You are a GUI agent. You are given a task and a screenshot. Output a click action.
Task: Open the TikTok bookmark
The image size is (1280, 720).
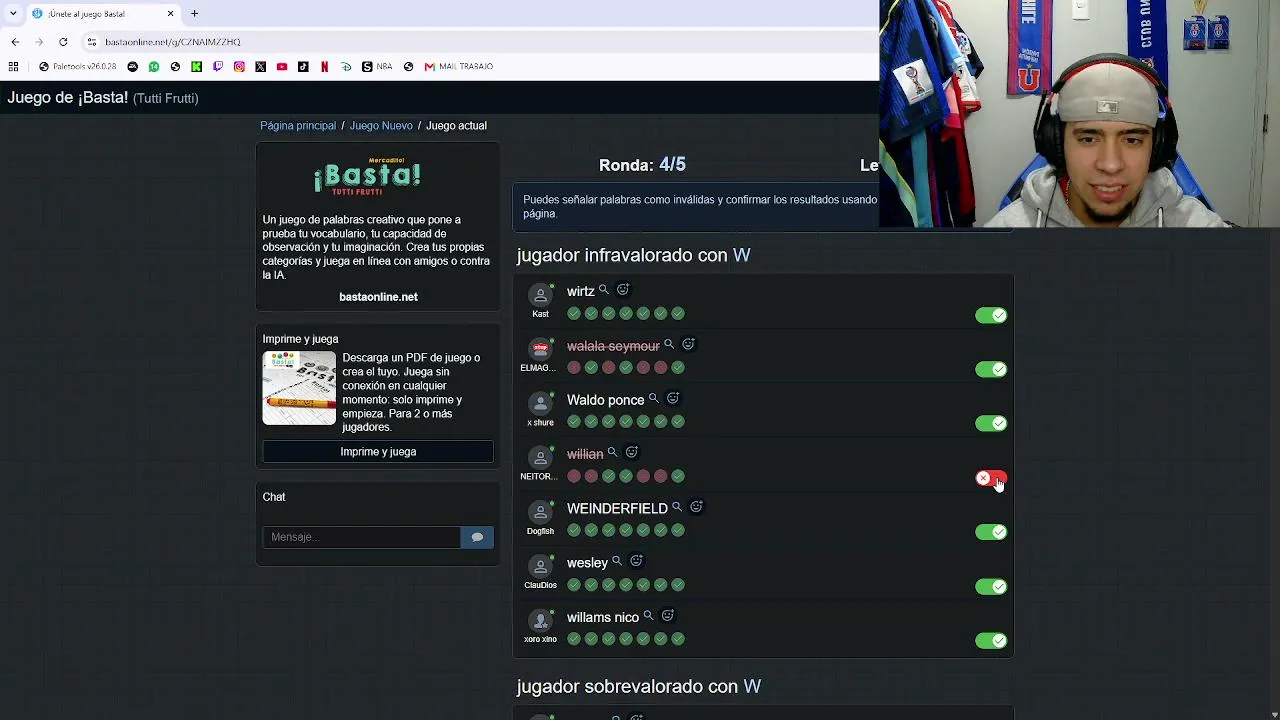pyautogui.click(x=303, y=66)
